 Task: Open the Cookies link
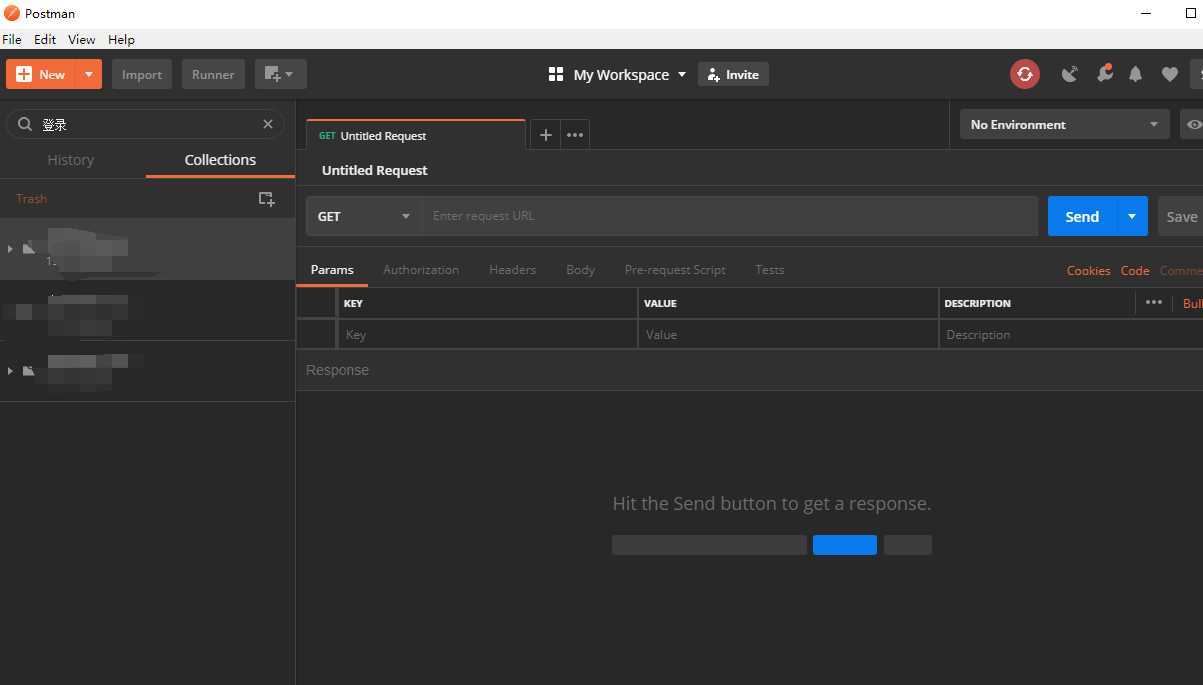coord(1088,270)
